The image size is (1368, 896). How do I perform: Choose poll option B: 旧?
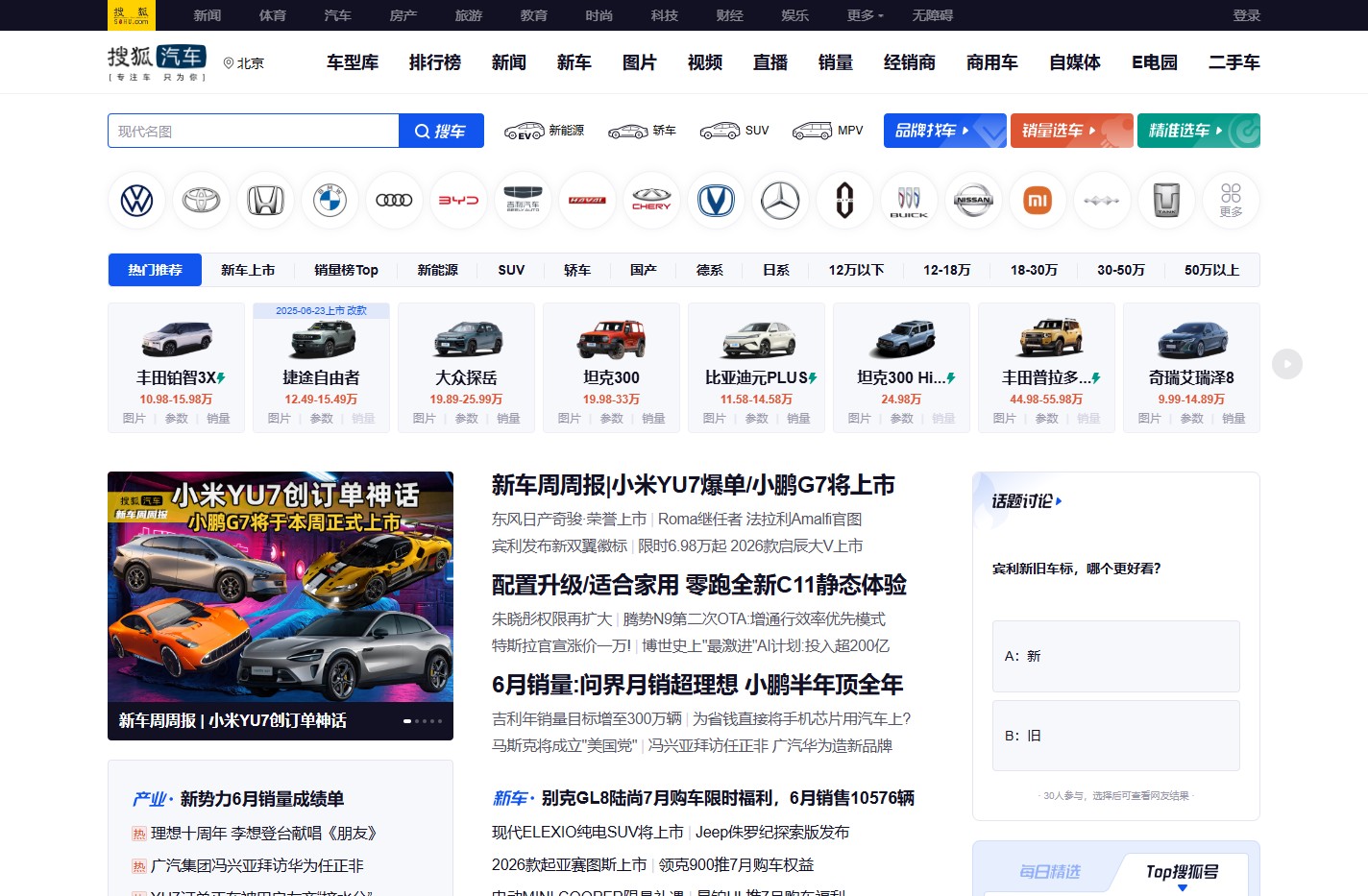tap(1116, 736)
